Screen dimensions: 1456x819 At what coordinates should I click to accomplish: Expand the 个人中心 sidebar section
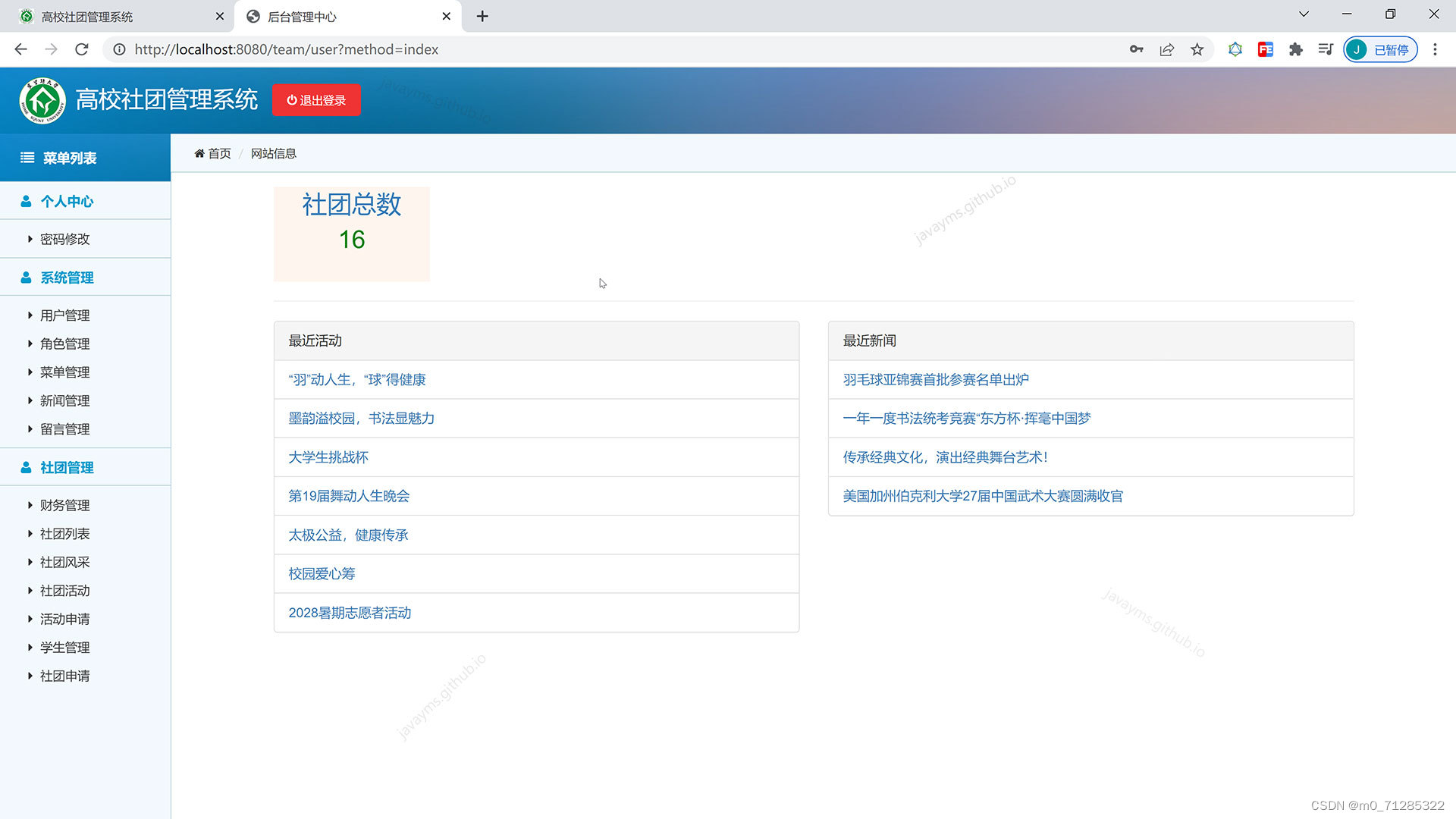[x=67, y=201]
